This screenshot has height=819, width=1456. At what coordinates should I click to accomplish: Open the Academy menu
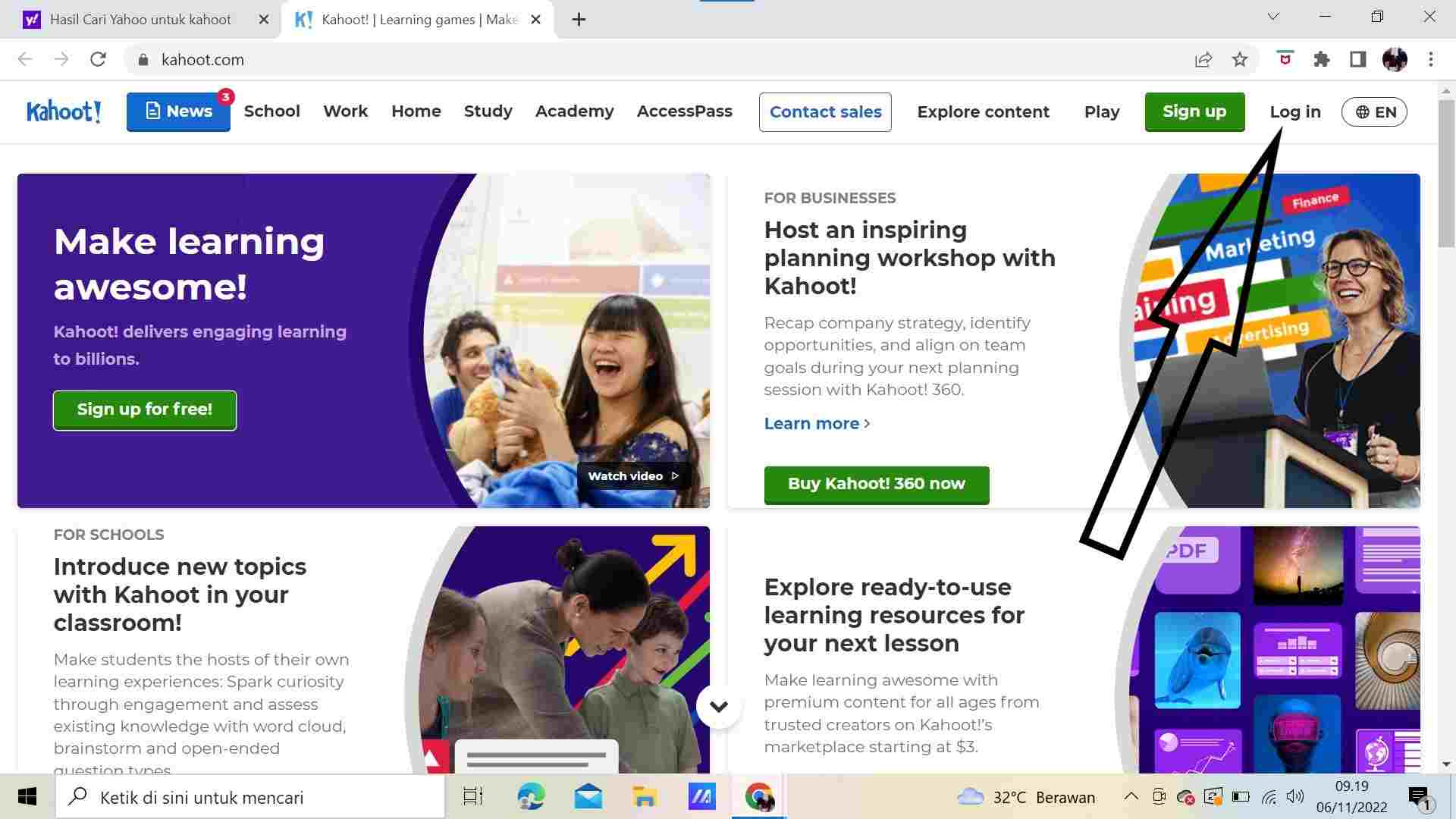(x=575, y=111)
